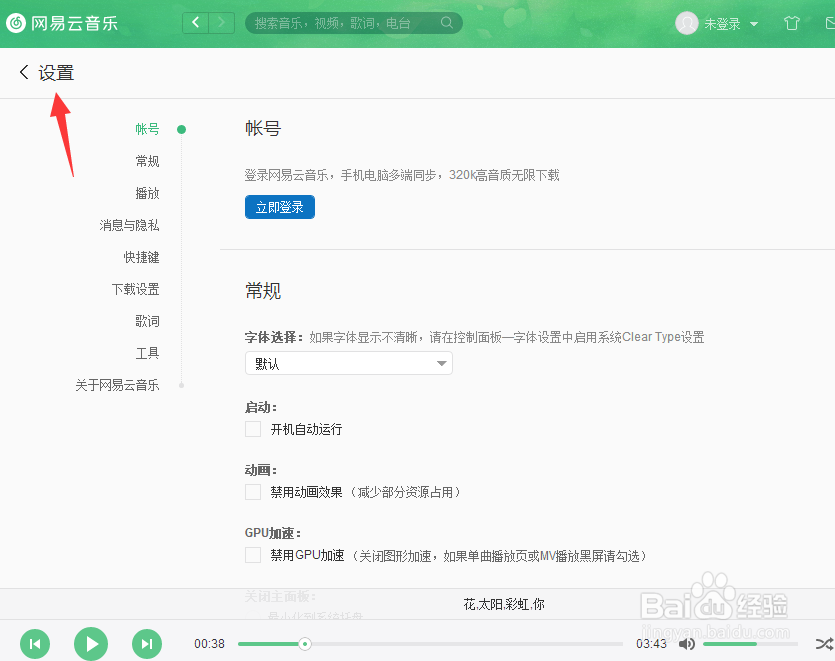The image size is (835, 661).
Task: Go to 消息与隐私 settings
Action: pyautogui.click(x=129, y=225)
